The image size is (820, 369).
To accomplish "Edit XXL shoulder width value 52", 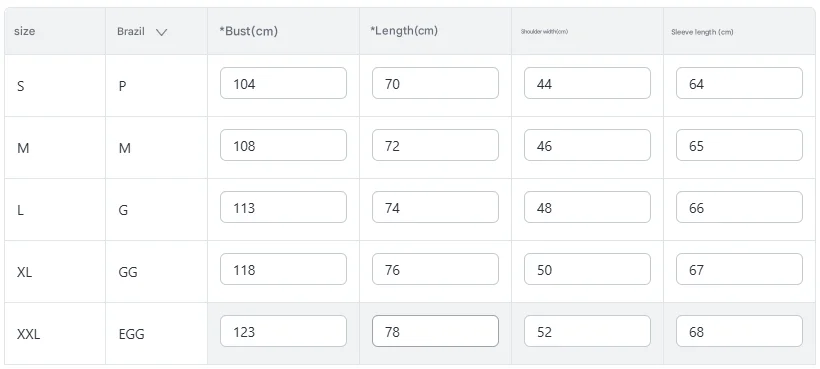I will [x=587, y=331].
